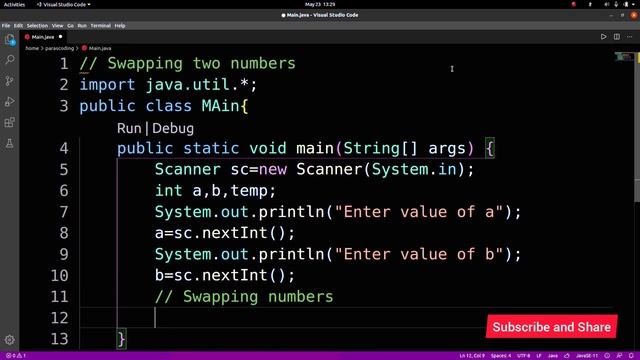Click the comment '// Swapping two numbers'
The height and width of the screenshot is (360, 640).
pos(187,64)
